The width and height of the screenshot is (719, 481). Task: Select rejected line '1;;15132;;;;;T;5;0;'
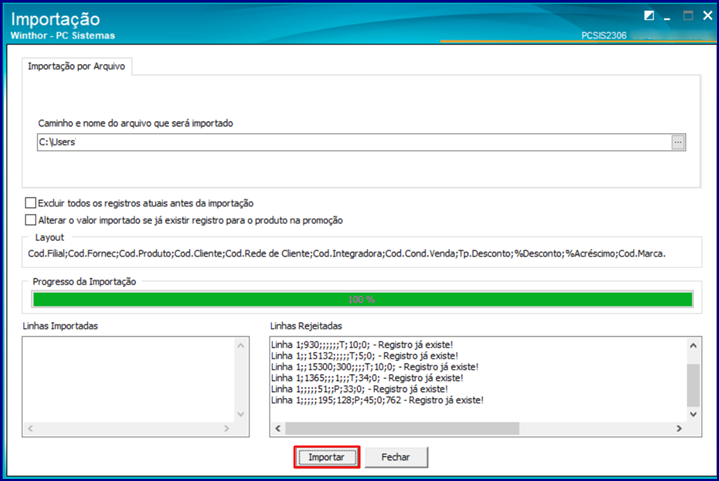coord(365,356)
